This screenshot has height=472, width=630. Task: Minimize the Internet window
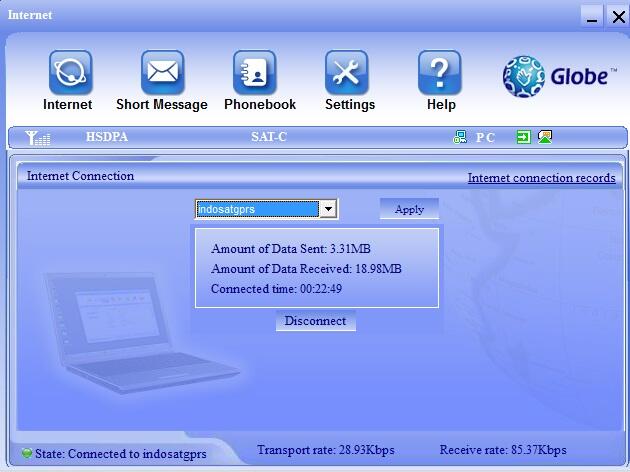[x=591, y=17]
